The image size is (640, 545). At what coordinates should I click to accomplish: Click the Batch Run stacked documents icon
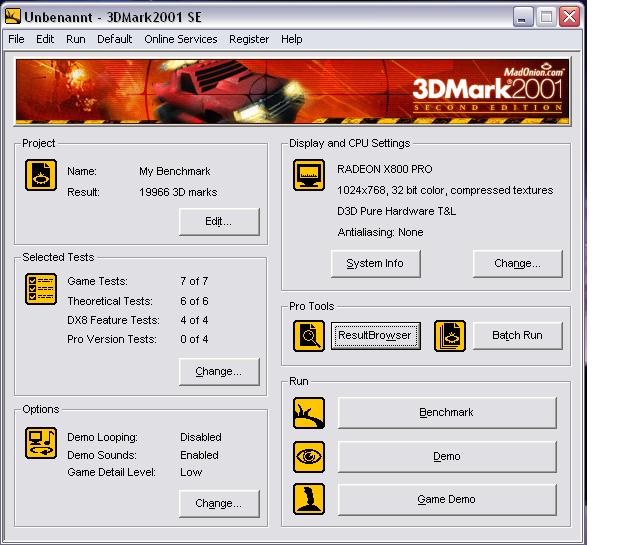pos(450,336)
